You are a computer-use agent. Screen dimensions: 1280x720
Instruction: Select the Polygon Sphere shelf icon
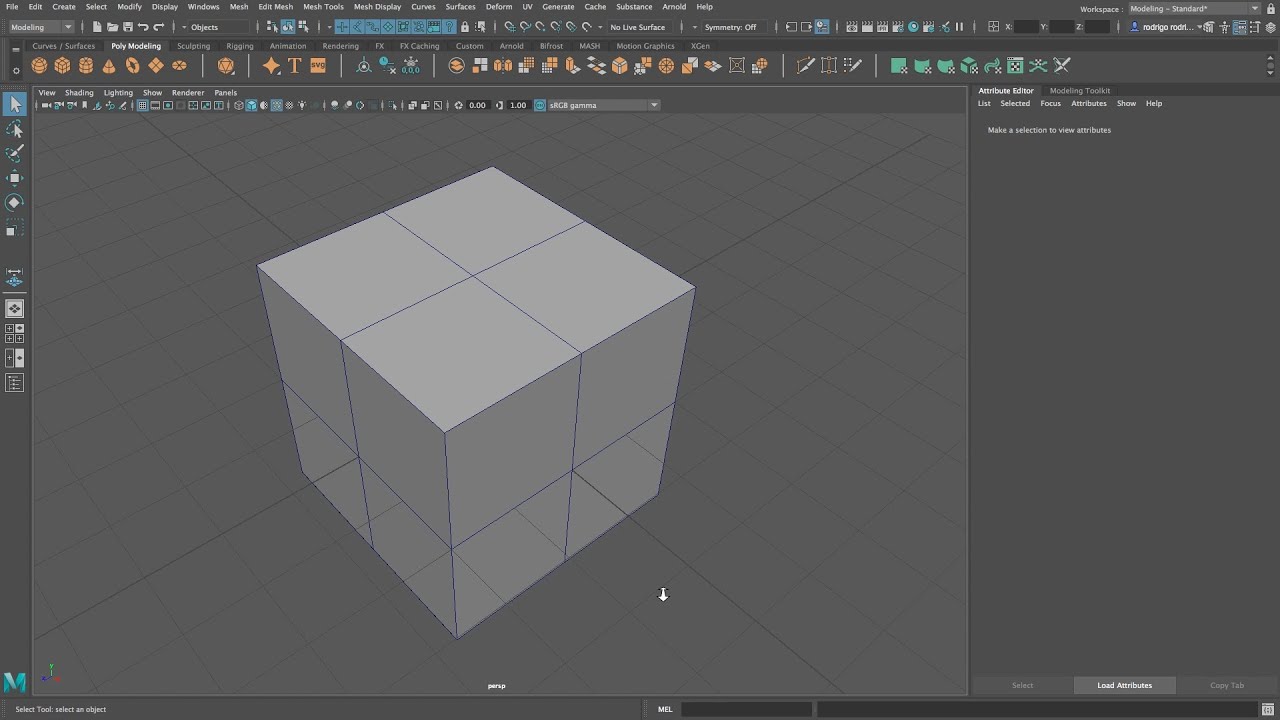tap(39, 66)
